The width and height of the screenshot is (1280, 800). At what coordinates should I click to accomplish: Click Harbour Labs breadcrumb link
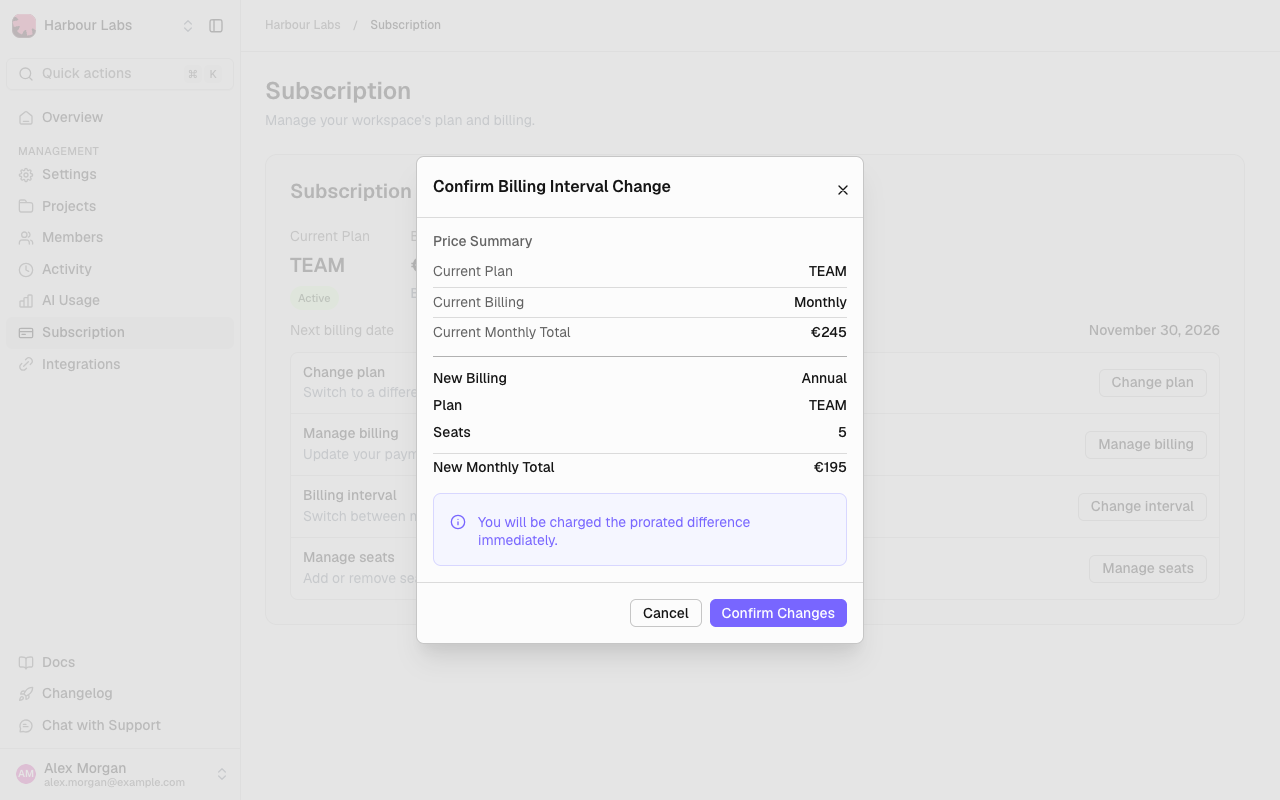[303, 25]
